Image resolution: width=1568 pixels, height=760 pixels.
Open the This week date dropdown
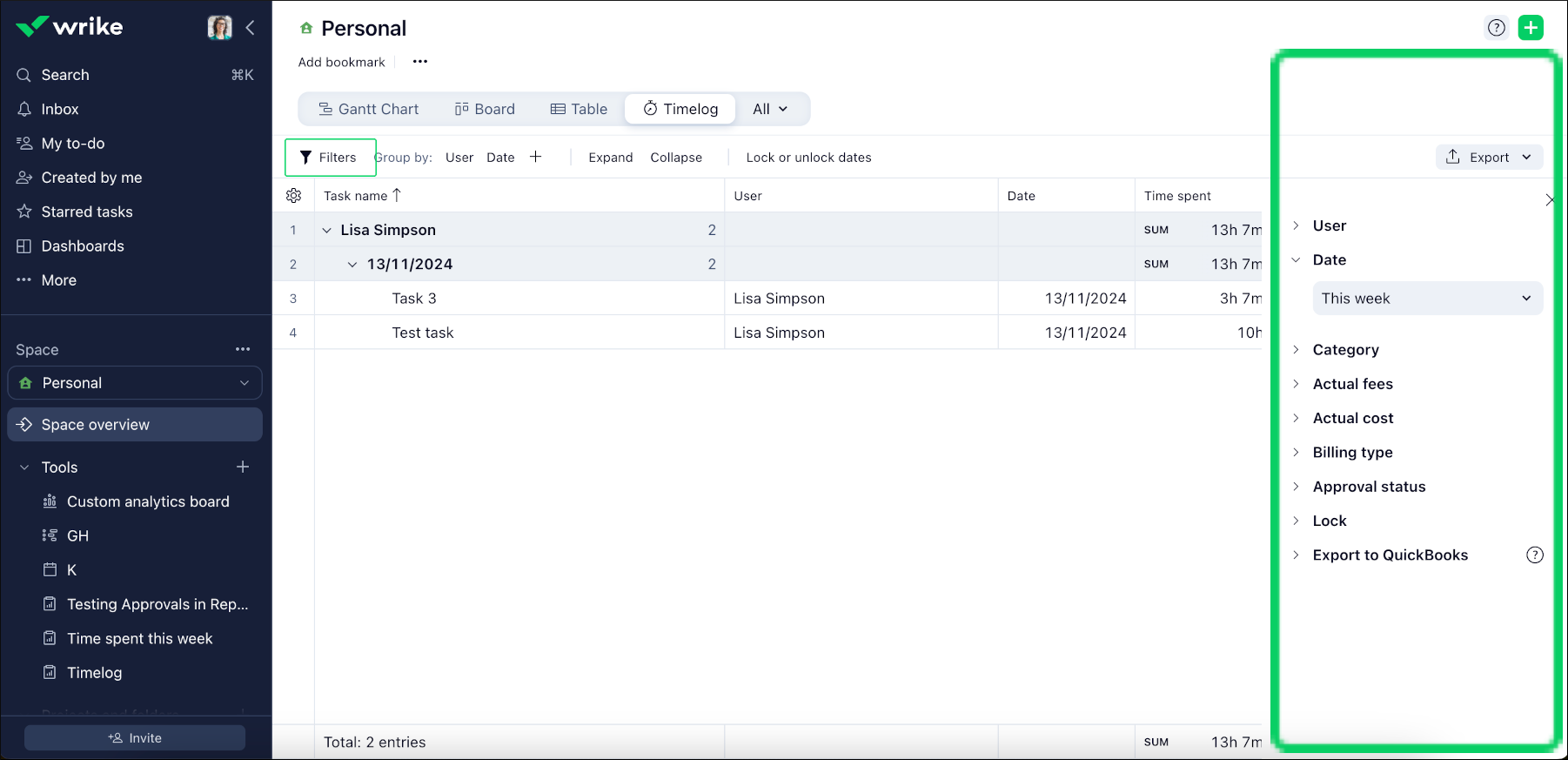tap(1427, 299)
